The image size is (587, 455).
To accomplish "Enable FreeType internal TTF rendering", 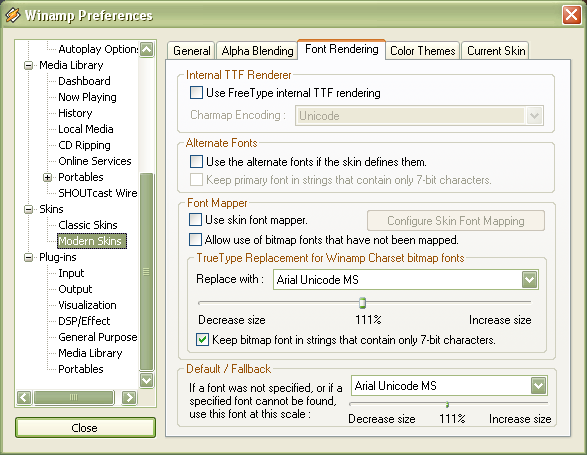I will 196,92.
